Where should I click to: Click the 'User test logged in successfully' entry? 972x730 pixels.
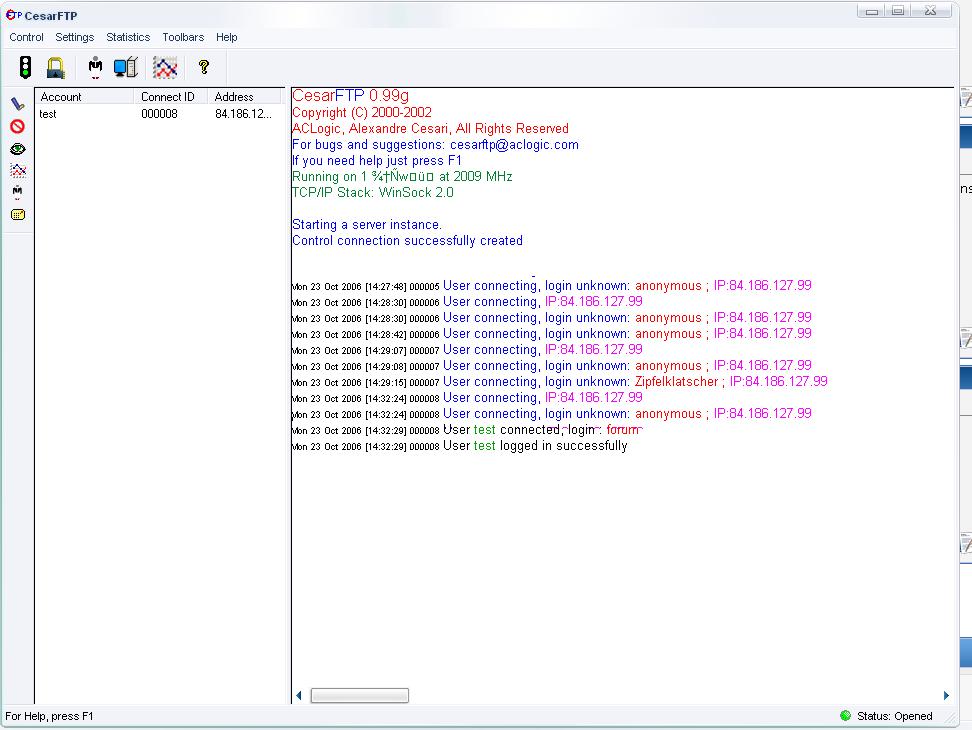click(x=459, y=446)
